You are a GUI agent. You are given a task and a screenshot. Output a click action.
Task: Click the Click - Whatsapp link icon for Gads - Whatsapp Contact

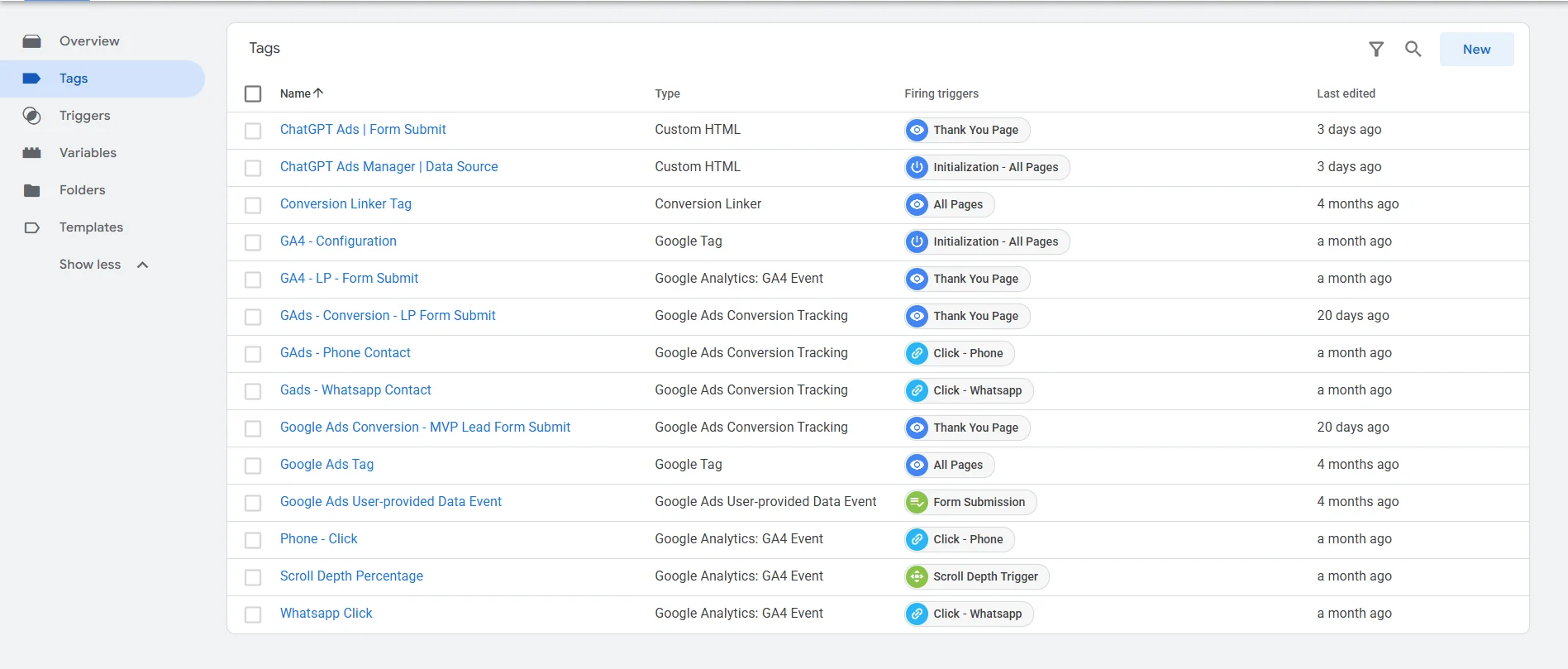click(x=917, y=390)
